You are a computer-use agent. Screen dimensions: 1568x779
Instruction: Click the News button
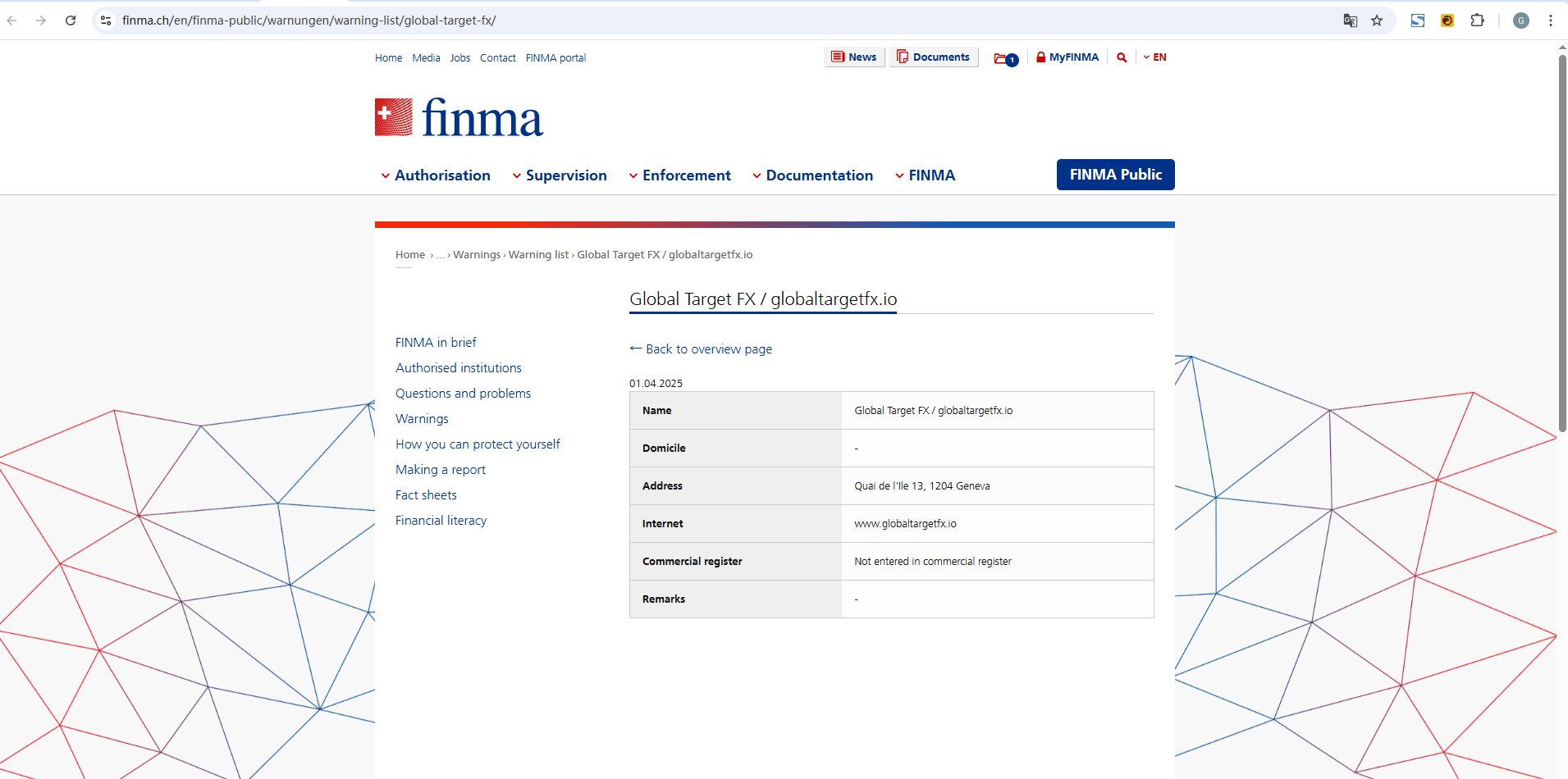point(854,57)
